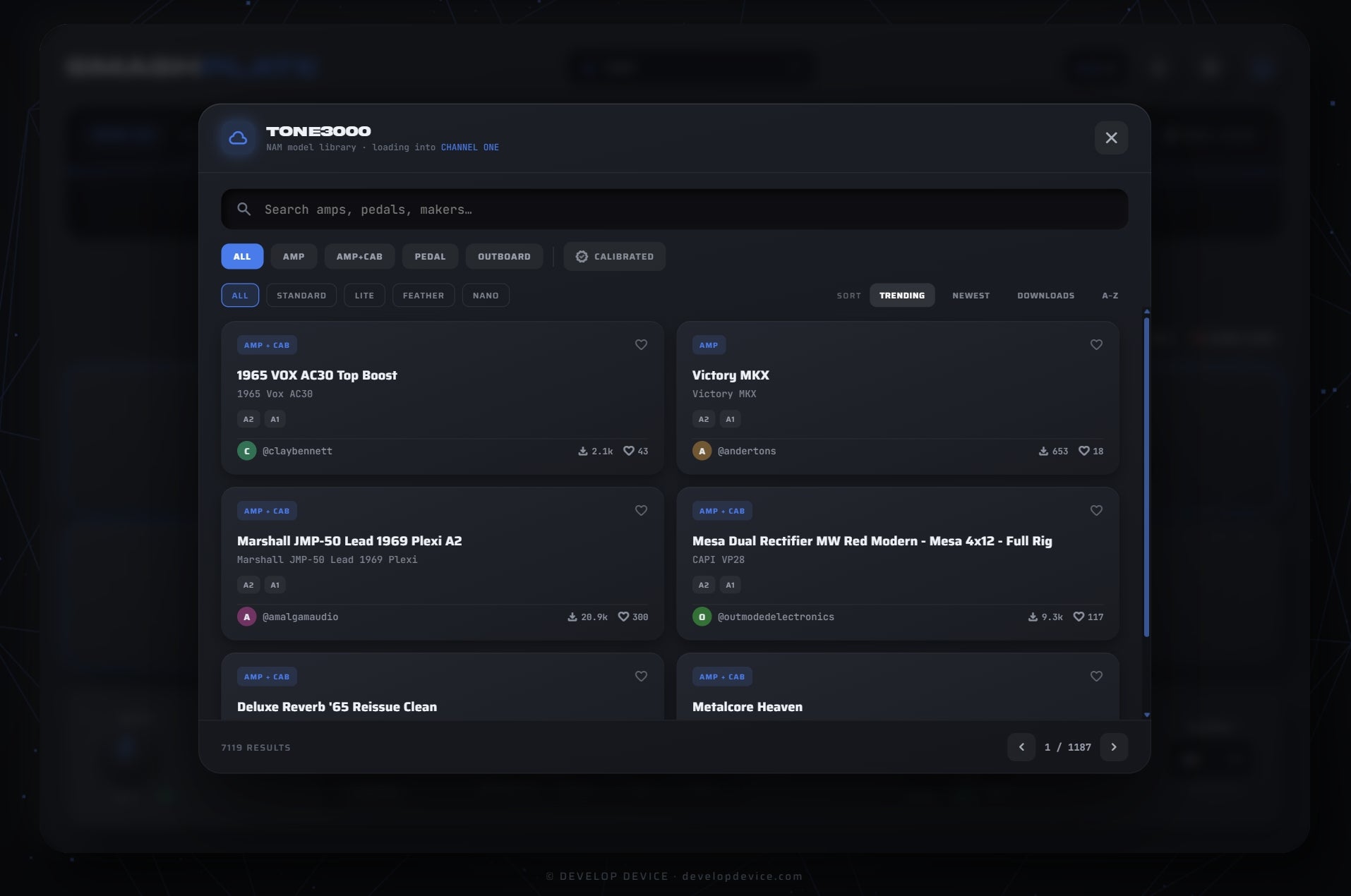1351x896 pixels.
Task: Click the A1 tag on Mesa Dual Rectifier card
Action: pyautogui.click(x=731, y=585)
